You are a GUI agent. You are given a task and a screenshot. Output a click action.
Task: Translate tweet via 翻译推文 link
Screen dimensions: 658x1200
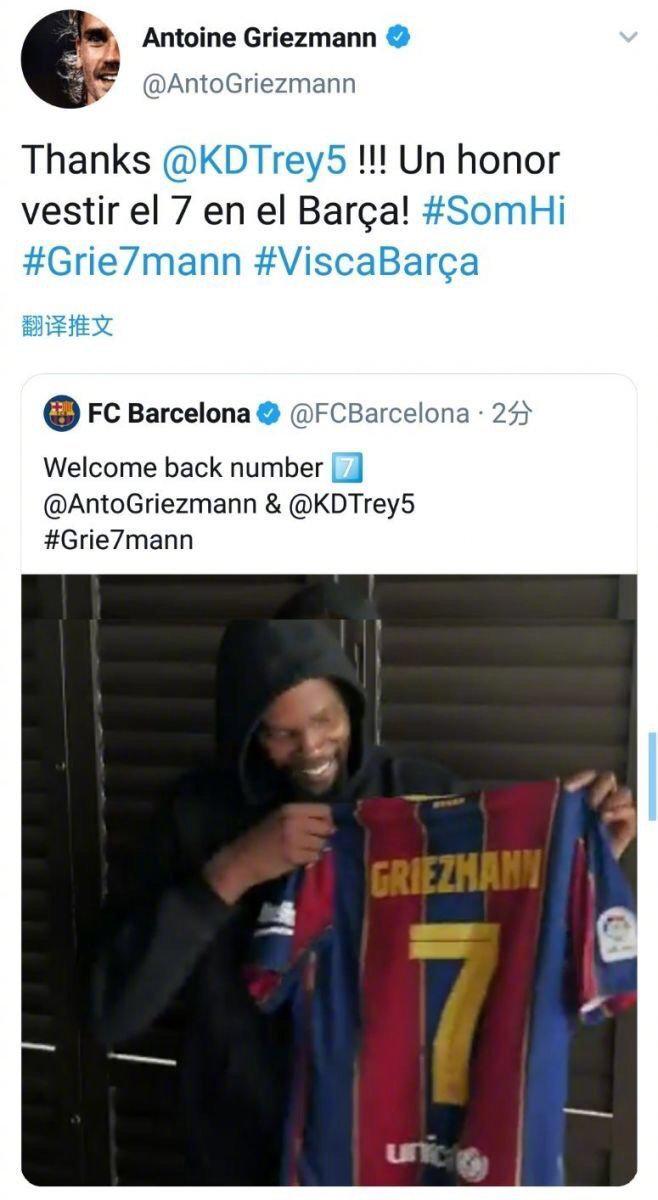click(67, 326)
